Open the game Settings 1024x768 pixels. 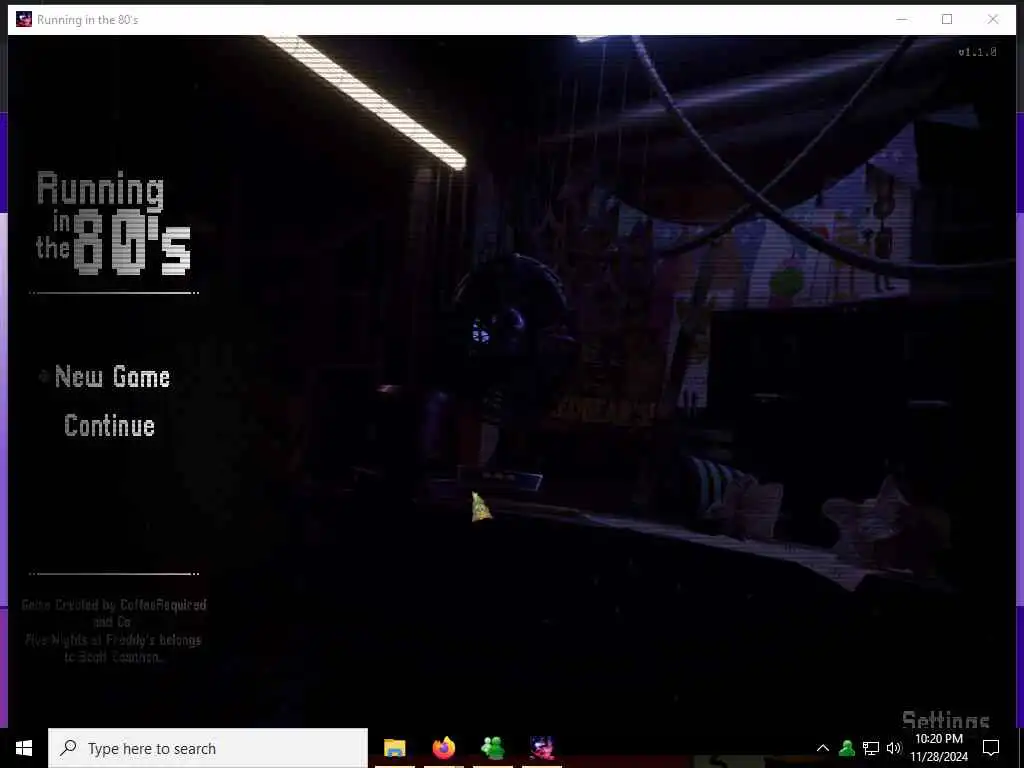(946, 720)
